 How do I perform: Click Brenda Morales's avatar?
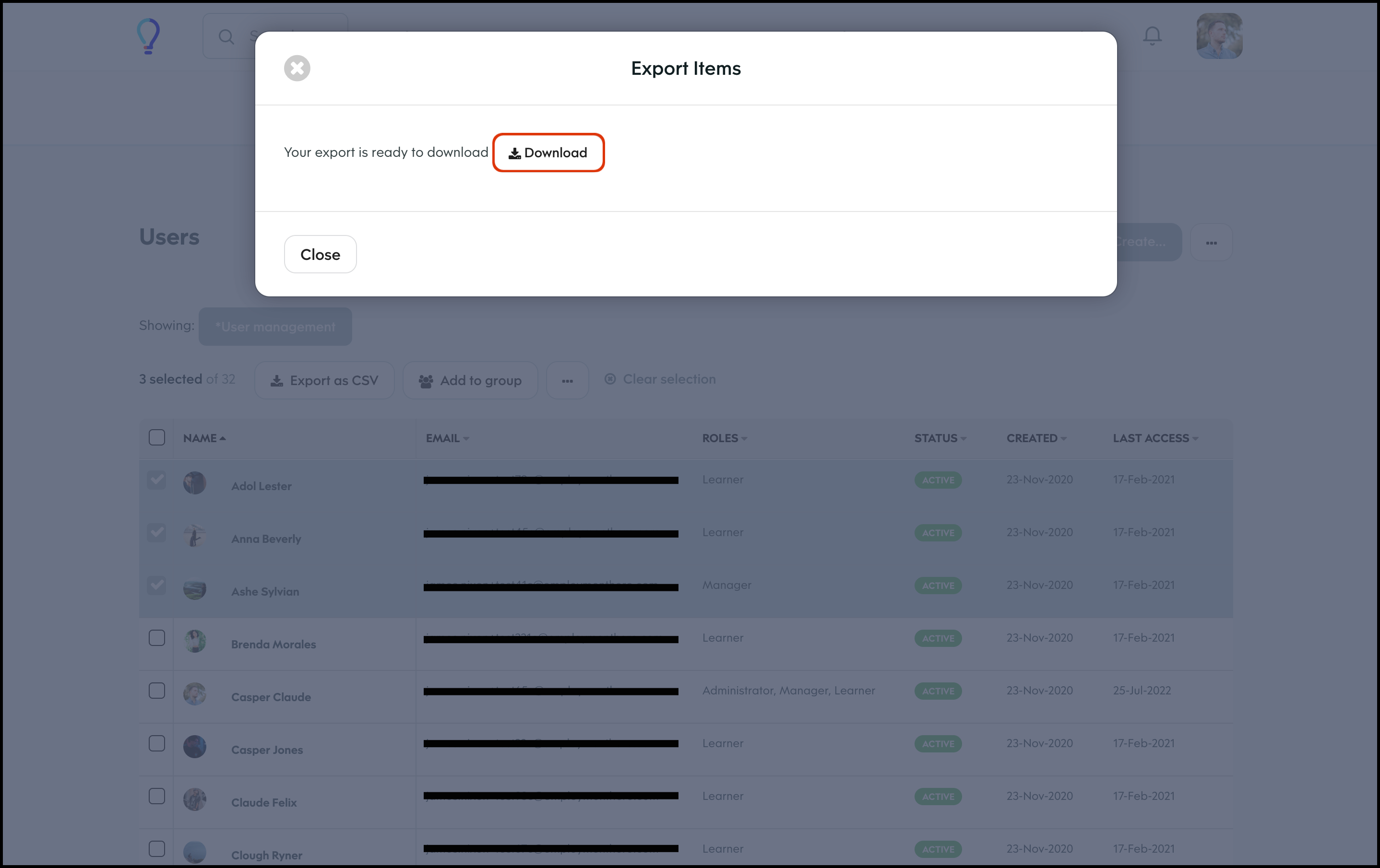tap(195, 641)
